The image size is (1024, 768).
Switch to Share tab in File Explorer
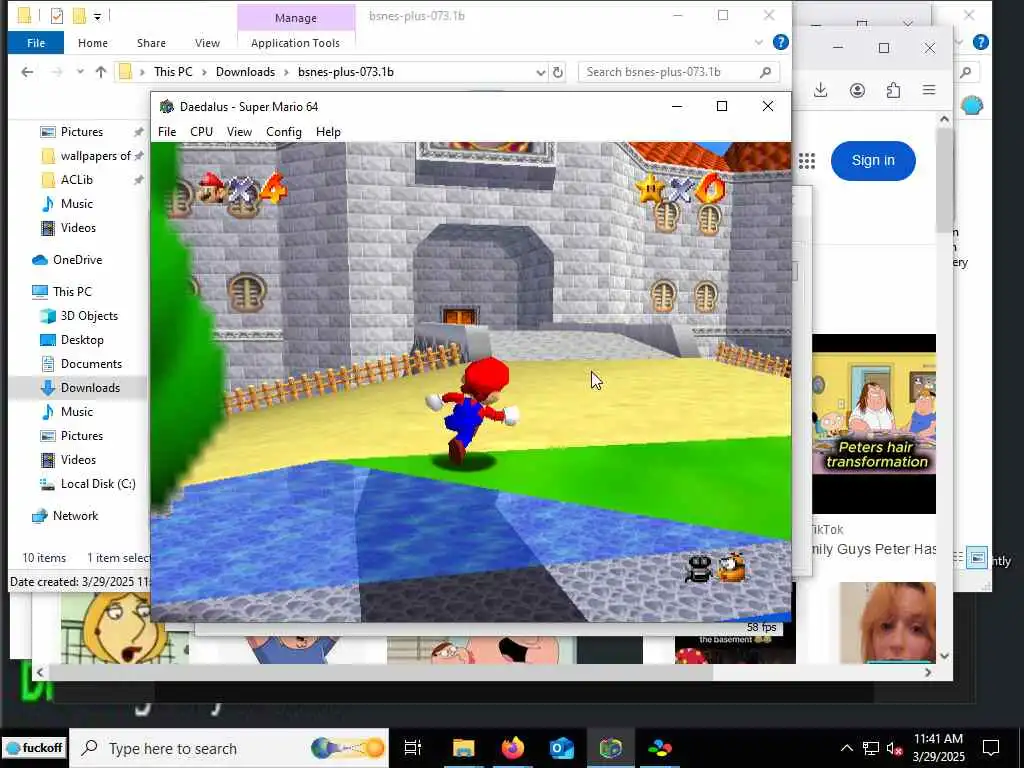151,43
